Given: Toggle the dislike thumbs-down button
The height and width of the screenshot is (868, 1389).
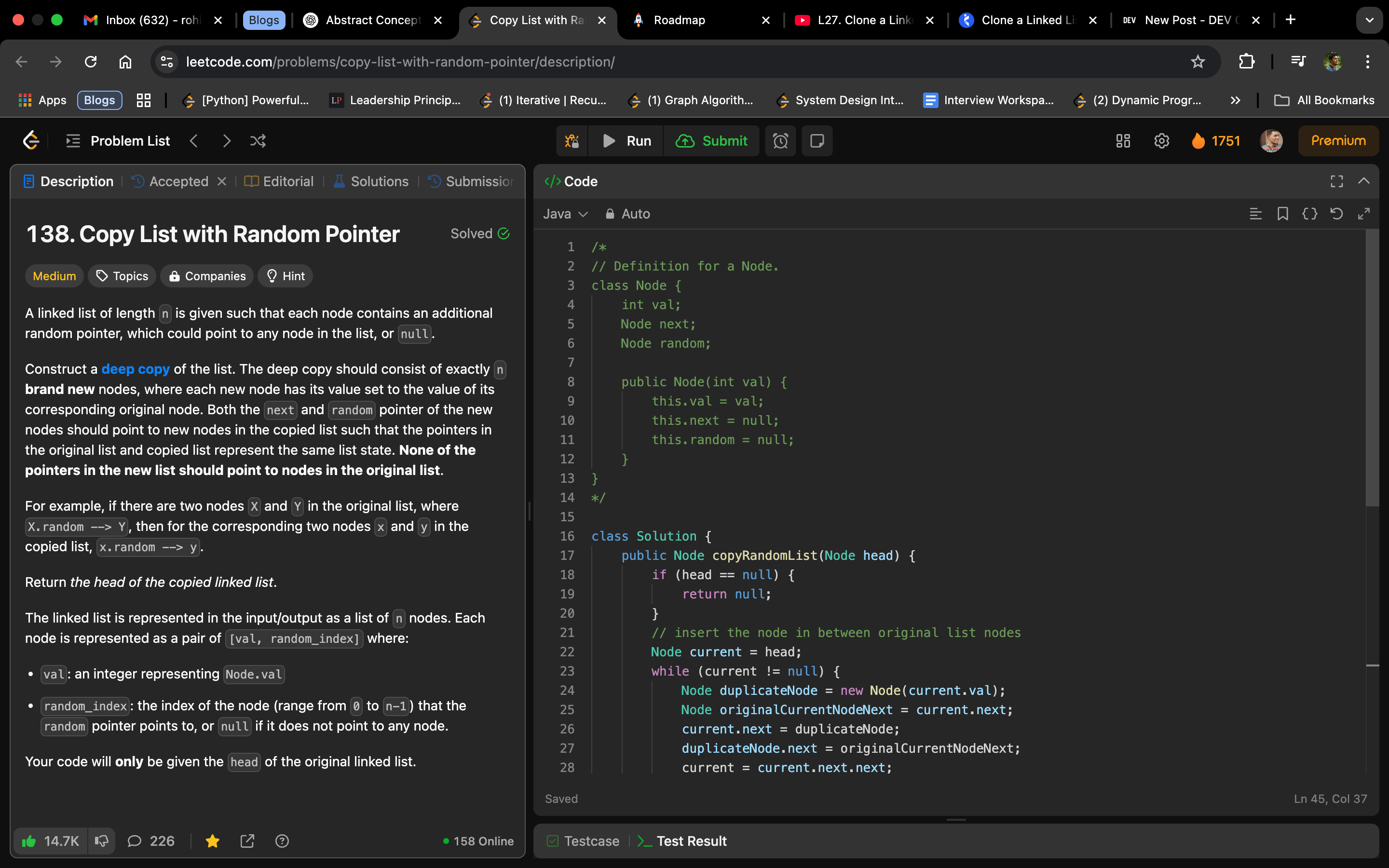Looking at the screenshot, I should pos(102,841).
